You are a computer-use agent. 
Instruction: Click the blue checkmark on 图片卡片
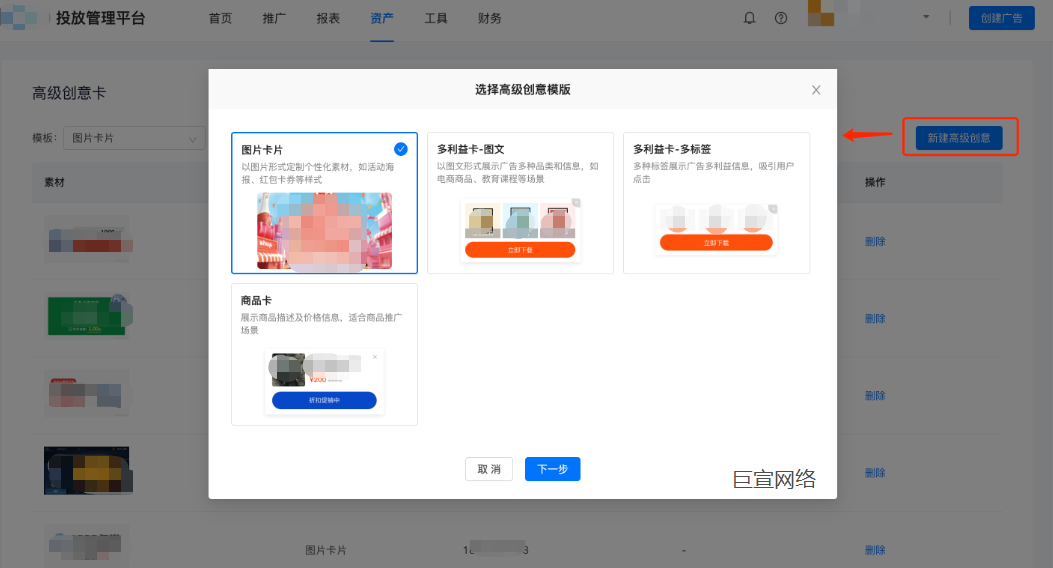pos(400,149)
